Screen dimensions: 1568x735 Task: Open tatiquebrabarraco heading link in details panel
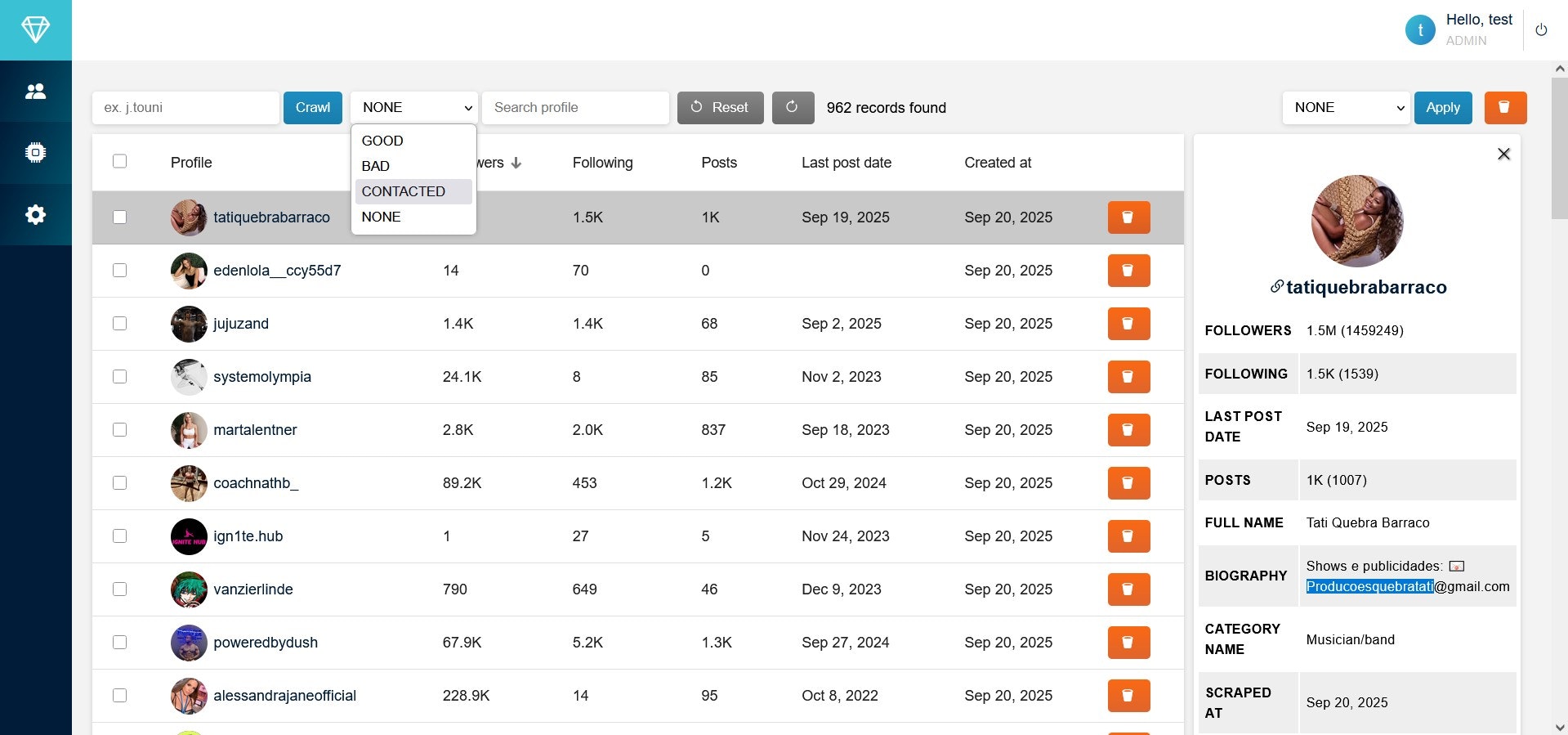tap(1366, 287)
